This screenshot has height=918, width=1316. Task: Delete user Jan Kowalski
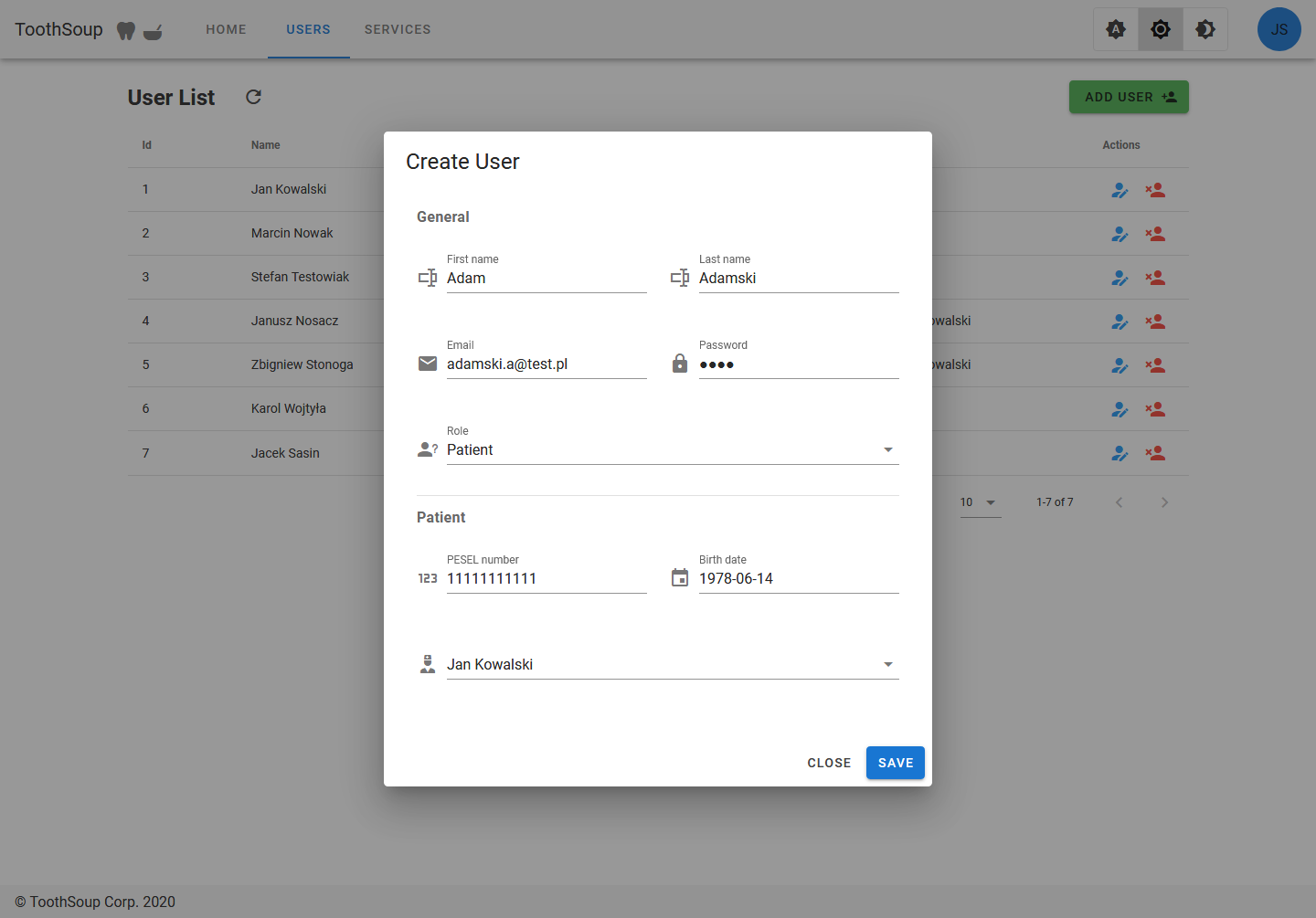coord(1155,190)
